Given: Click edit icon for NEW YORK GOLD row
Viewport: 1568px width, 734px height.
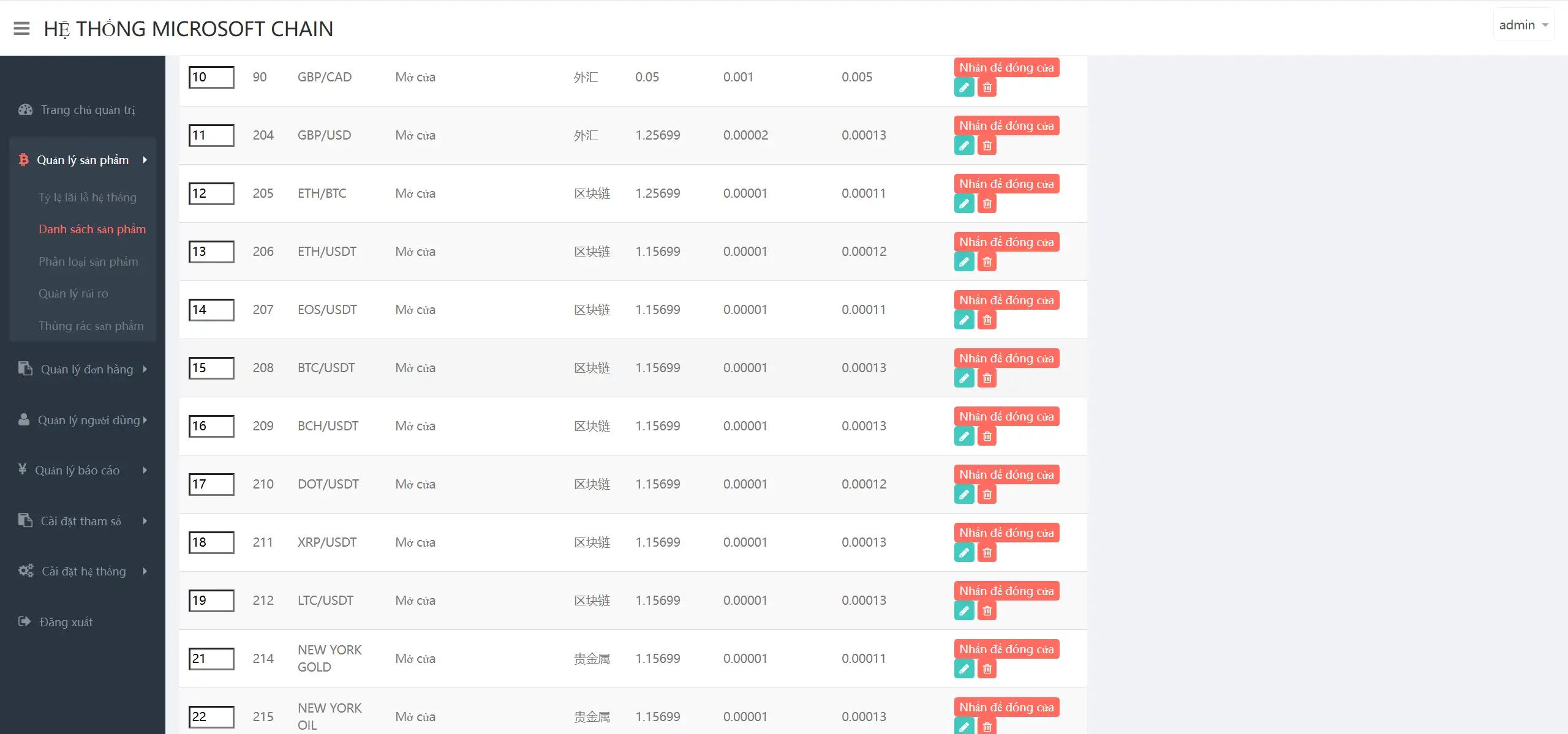Looking at the screenshot, I should click(x=963, y=669).
